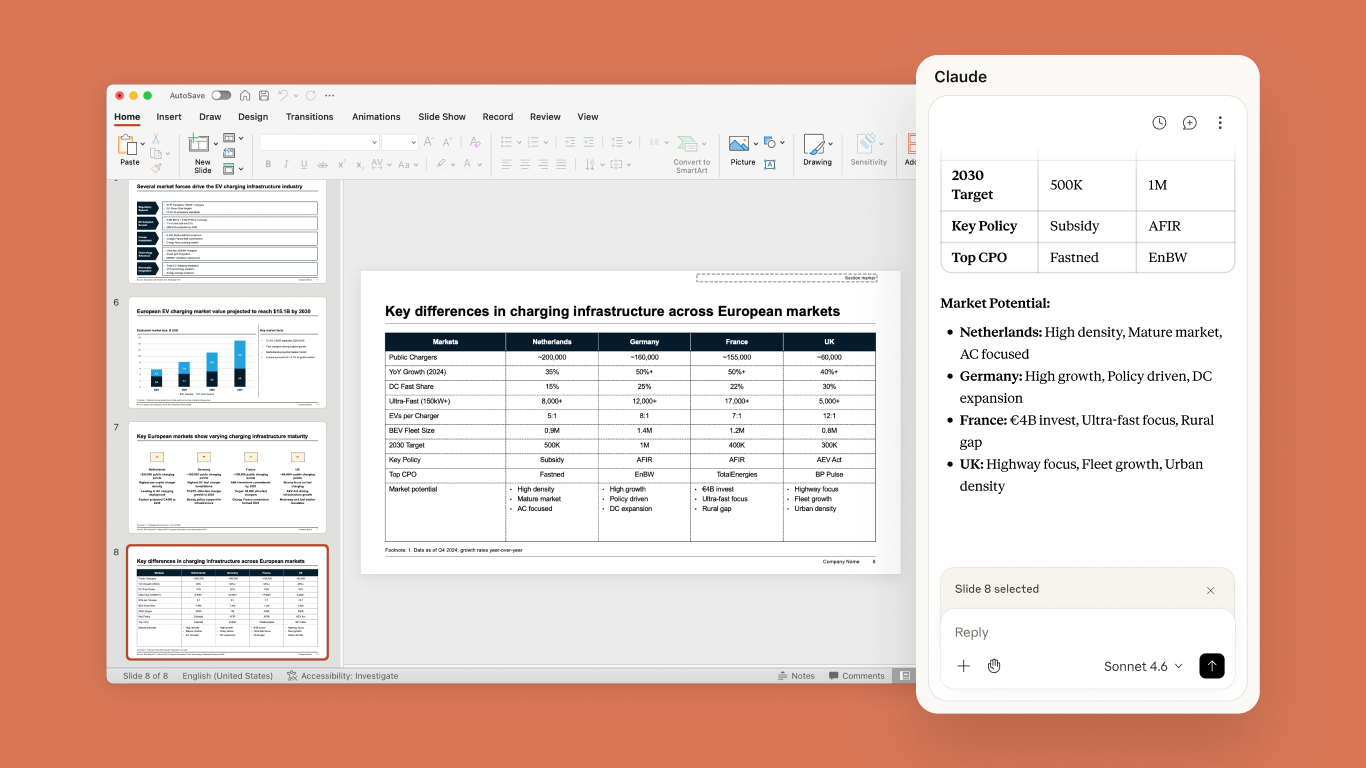Toggle the AutoSave switch
The height and width of the screenshot is (768, 1366).
tap(221, 96)
